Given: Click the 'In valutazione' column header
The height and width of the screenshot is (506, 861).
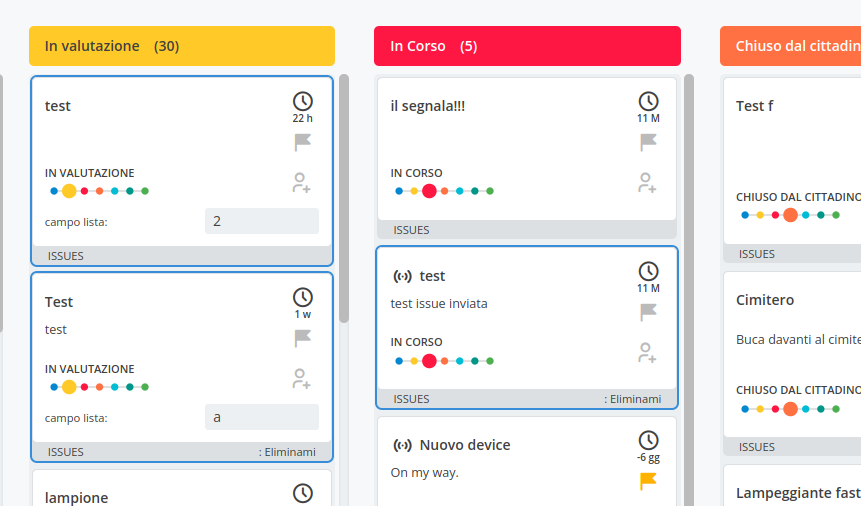Looking at the screenshot, I should 182,46.
